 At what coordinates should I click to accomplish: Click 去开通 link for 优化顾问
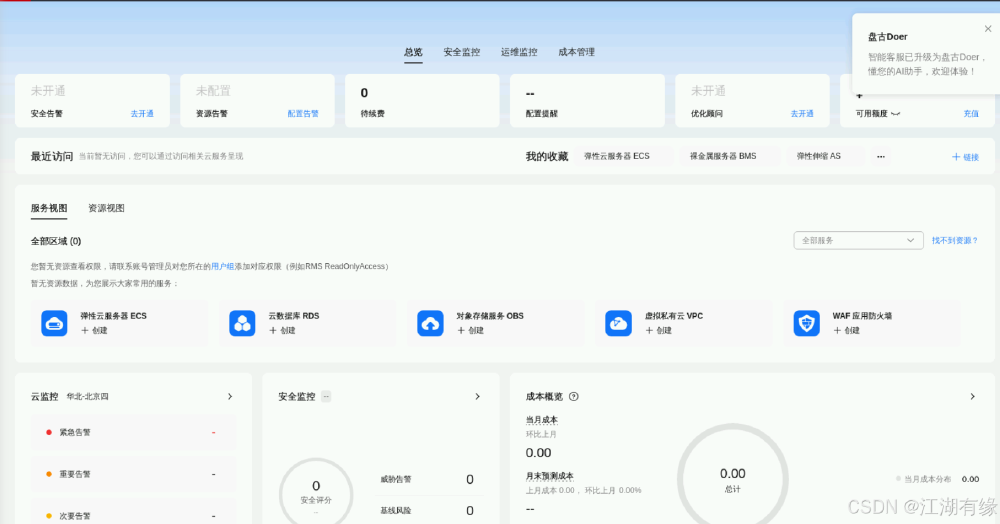(802, 113)
